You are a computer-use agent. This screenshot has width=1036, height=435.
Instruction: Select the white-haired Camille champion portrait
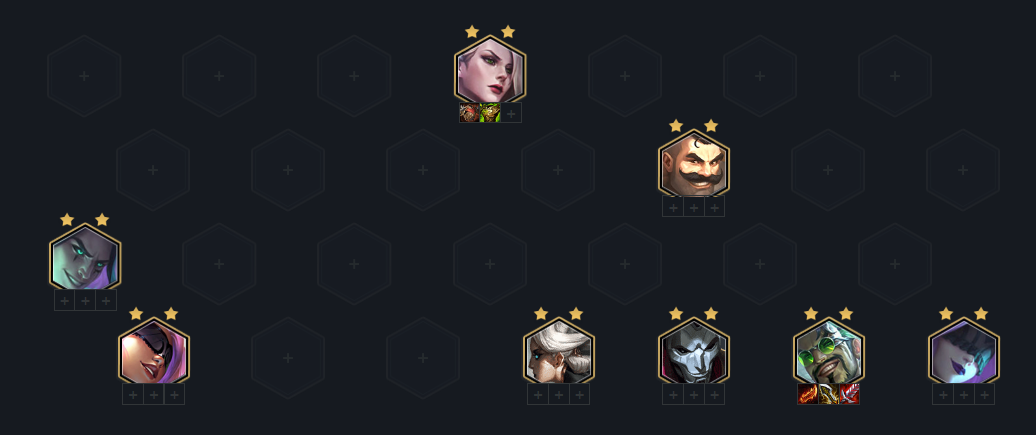click(559, 352)
